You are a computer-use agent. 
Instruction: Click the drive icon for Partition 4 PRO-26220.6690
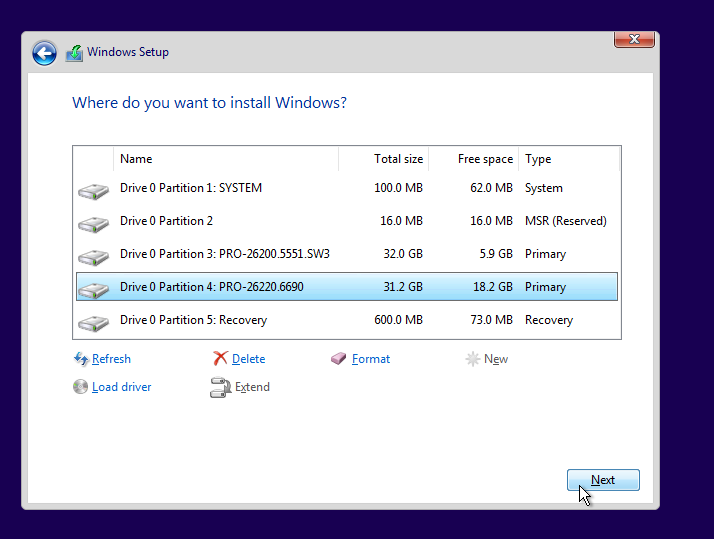(x=93, y=290)
